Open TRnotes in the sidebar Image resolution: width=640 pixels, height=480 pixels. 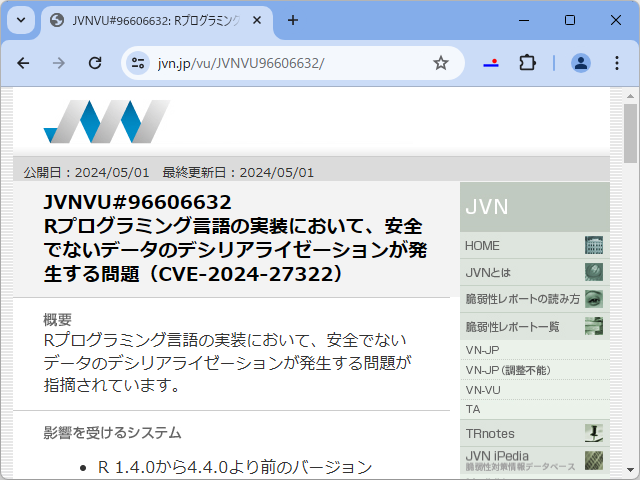(x=535, y=433)
